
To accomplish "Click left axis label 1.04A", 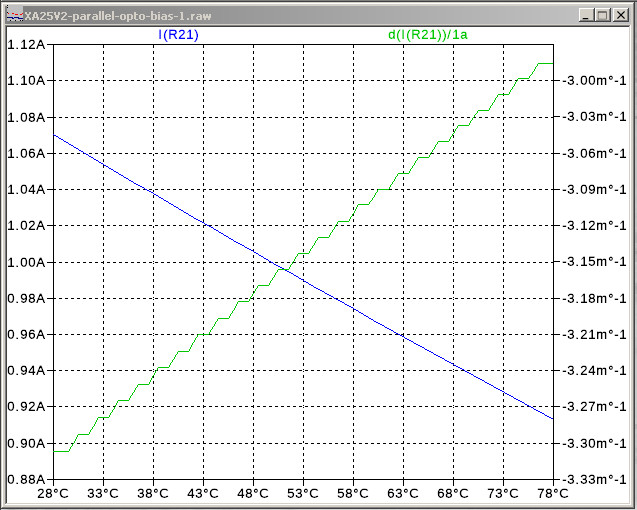I will point(26,189).
